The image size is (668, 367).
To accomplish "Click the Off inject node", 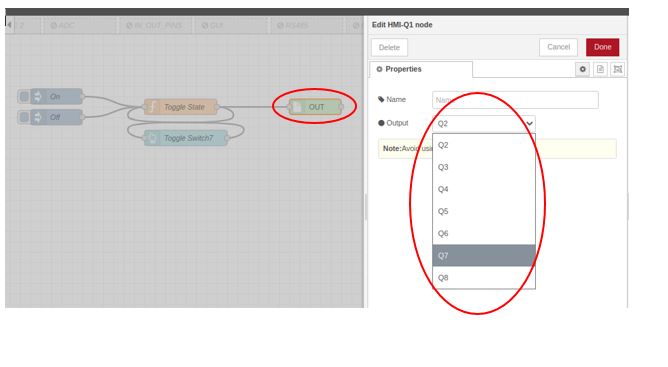I will [56, 117].
